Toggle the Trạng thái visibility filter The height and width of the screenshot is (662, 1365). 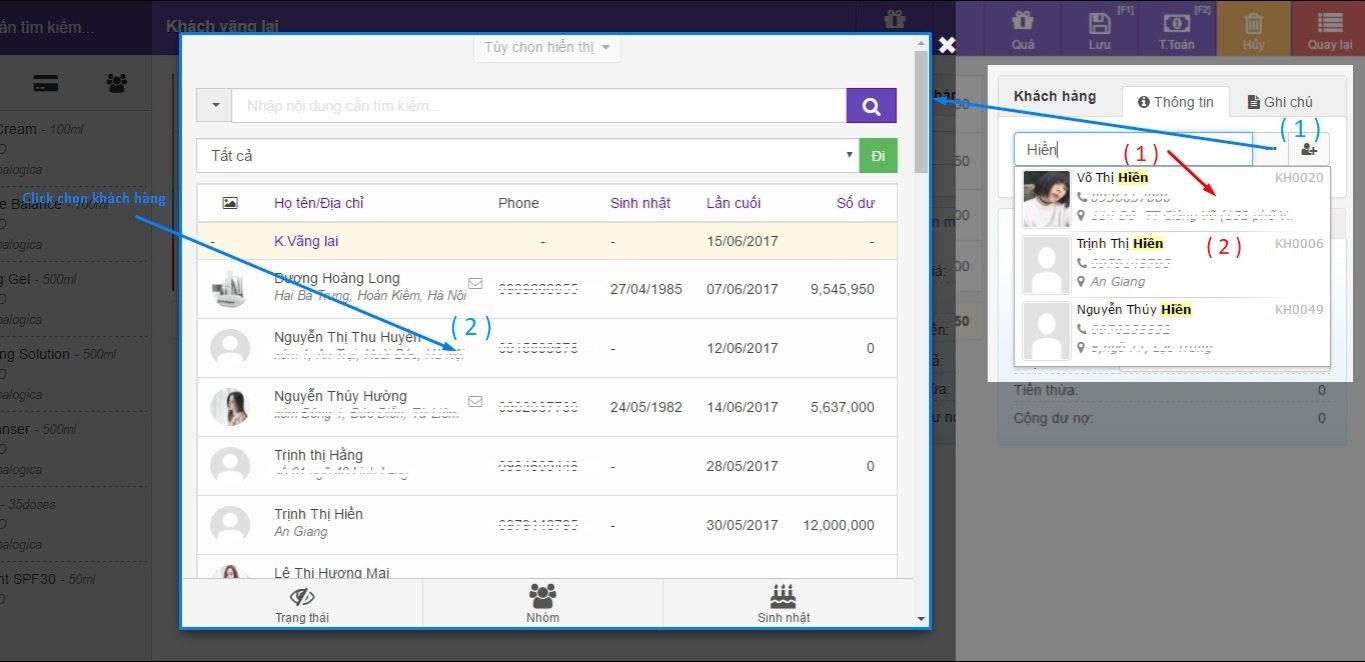click(302, 604)
